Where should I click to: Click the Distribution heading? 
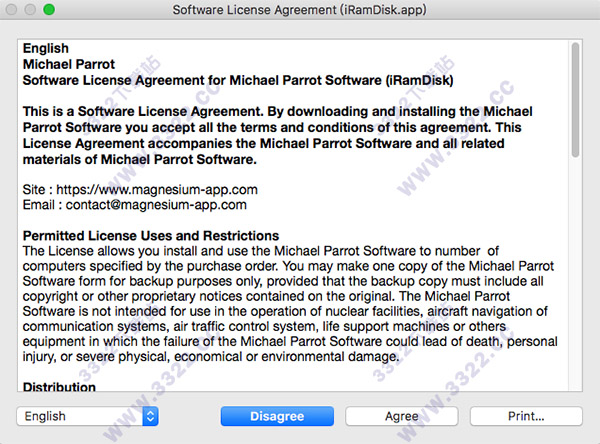click(59, 387)
